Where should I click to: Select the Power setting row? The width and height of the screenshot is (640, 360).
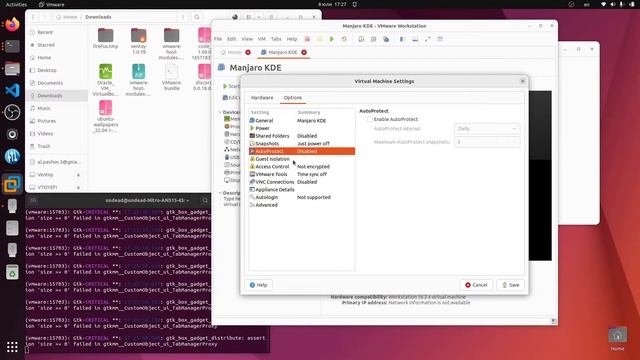click(302, 128)
